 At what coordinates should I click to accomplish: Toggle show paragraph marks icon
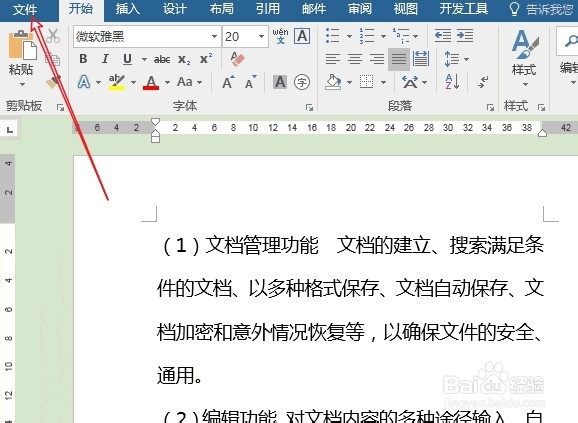[483, 82]
